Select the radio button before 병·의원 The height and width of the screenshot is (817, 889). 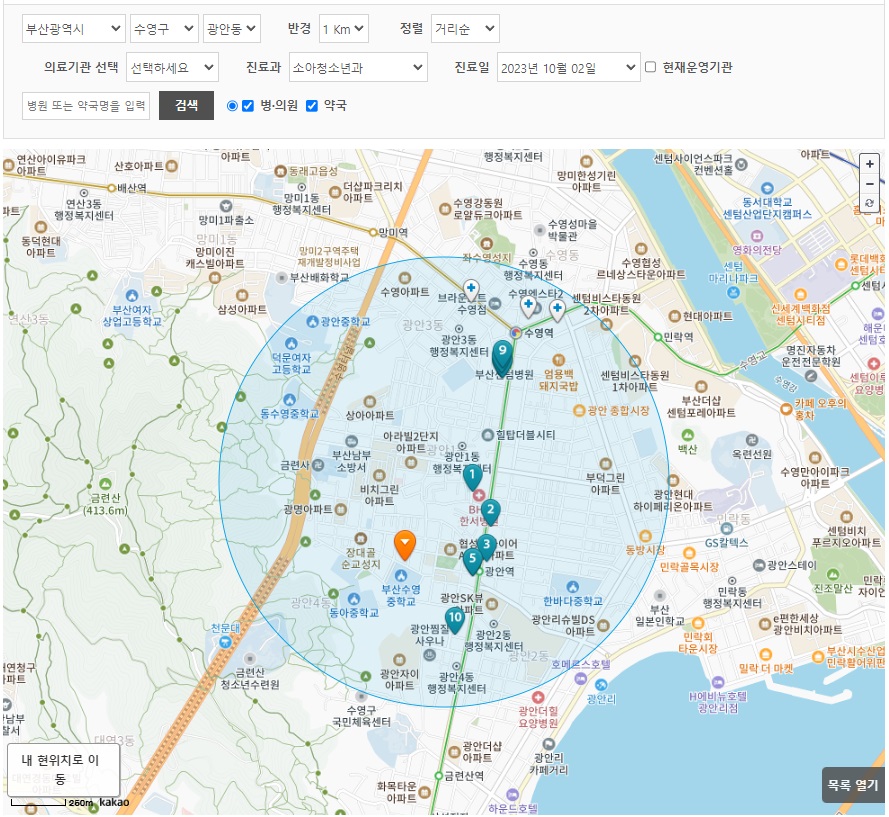point(230,105)
